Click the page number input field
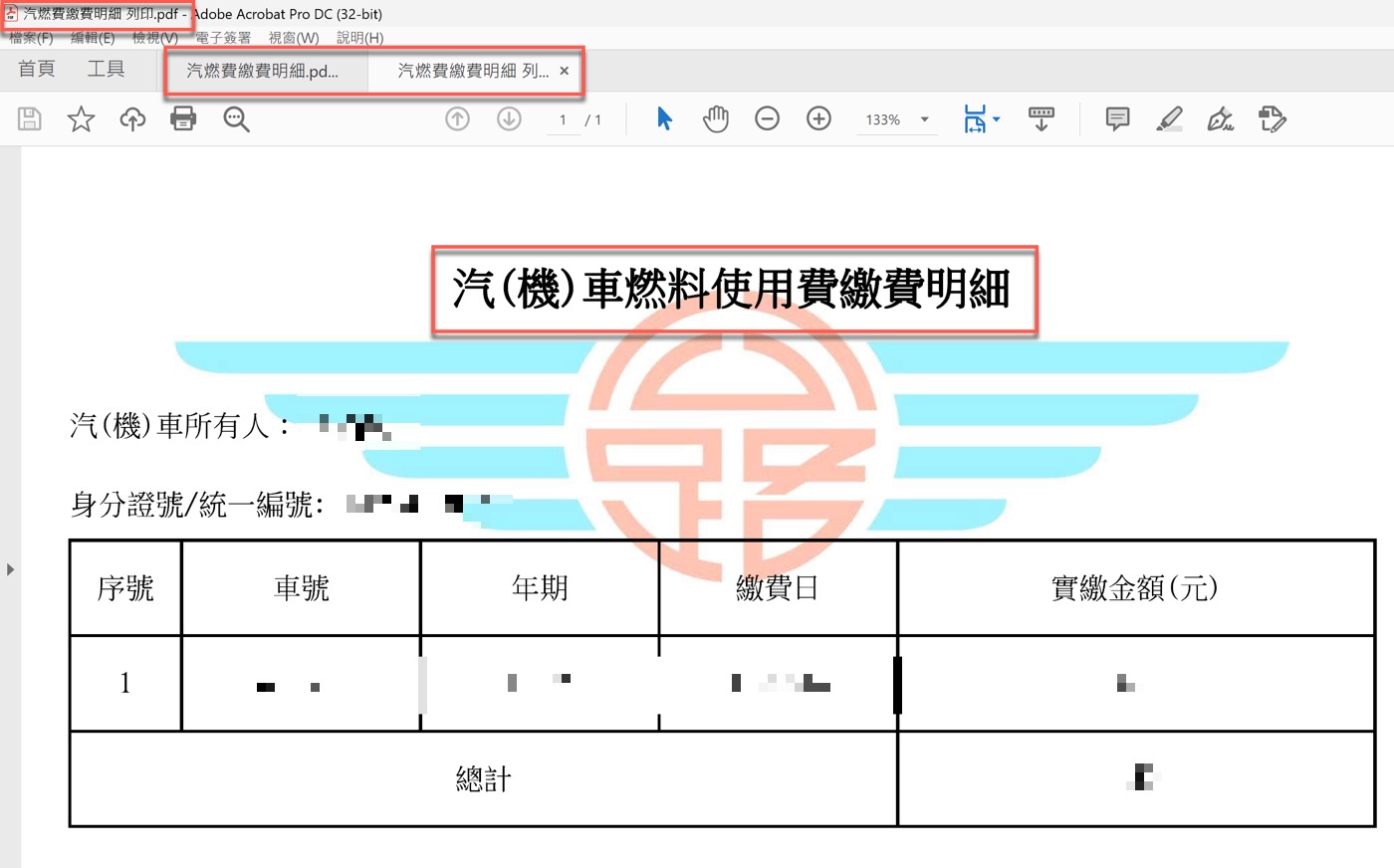Viewport: 1394px width, 868px height. tap(563, 119)
